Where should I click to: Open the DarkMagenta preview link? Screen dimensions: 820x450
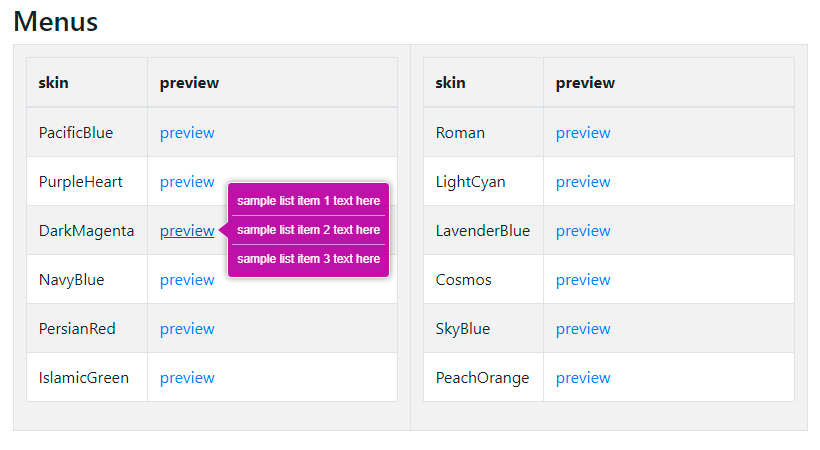tap(187, 231)
